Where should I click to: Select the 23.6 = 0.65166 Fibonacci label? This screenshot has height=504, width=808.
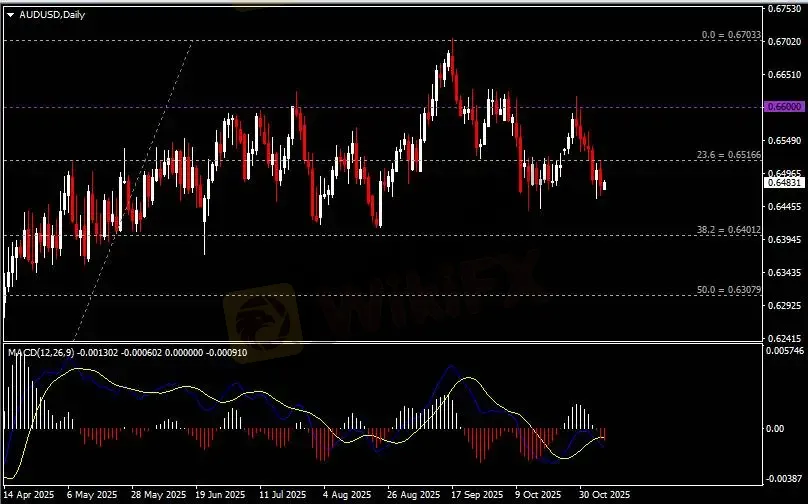tap(729, 155)
